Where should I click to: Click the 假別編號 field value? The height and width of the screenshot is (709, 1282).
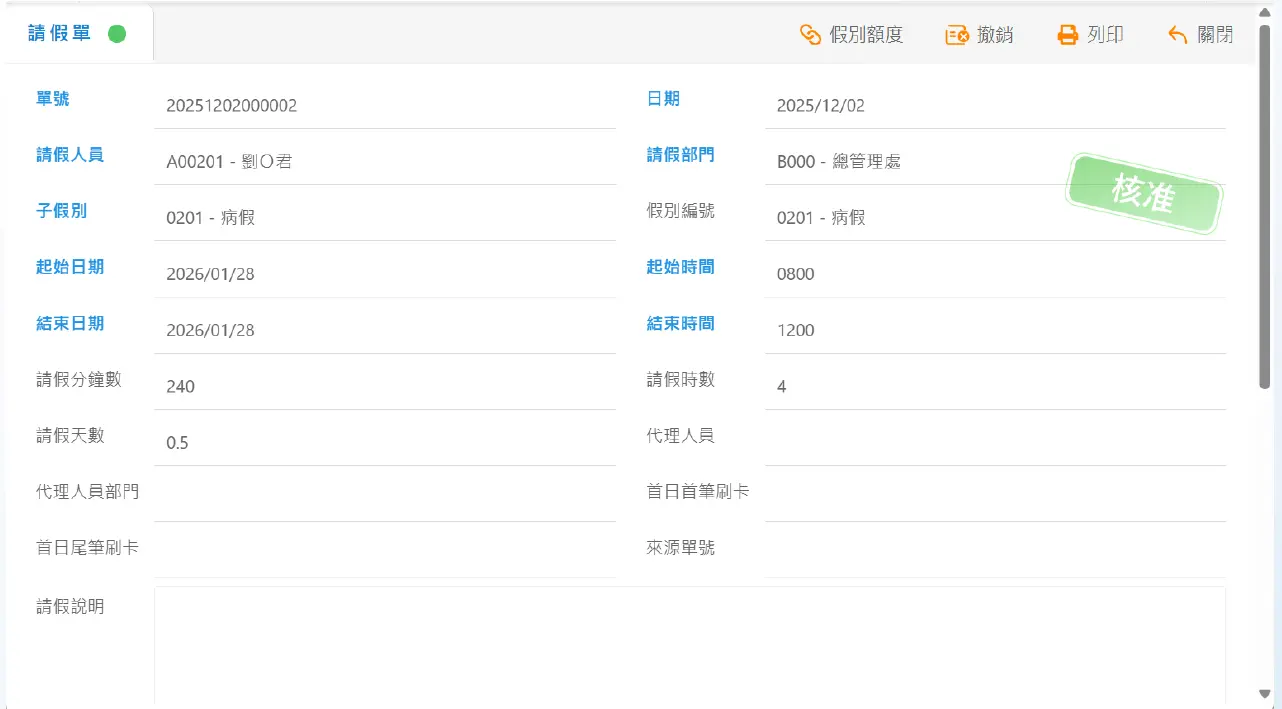(994, 218)
